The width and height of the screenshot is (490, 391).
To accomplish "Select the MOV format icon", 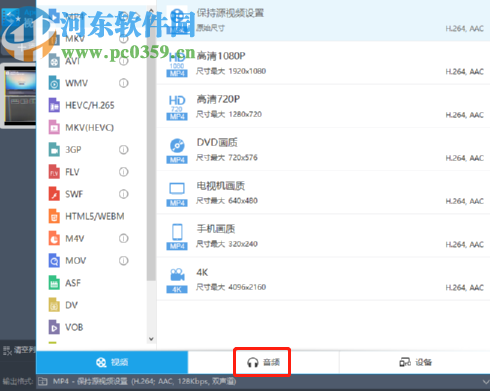I will point(54,260).
